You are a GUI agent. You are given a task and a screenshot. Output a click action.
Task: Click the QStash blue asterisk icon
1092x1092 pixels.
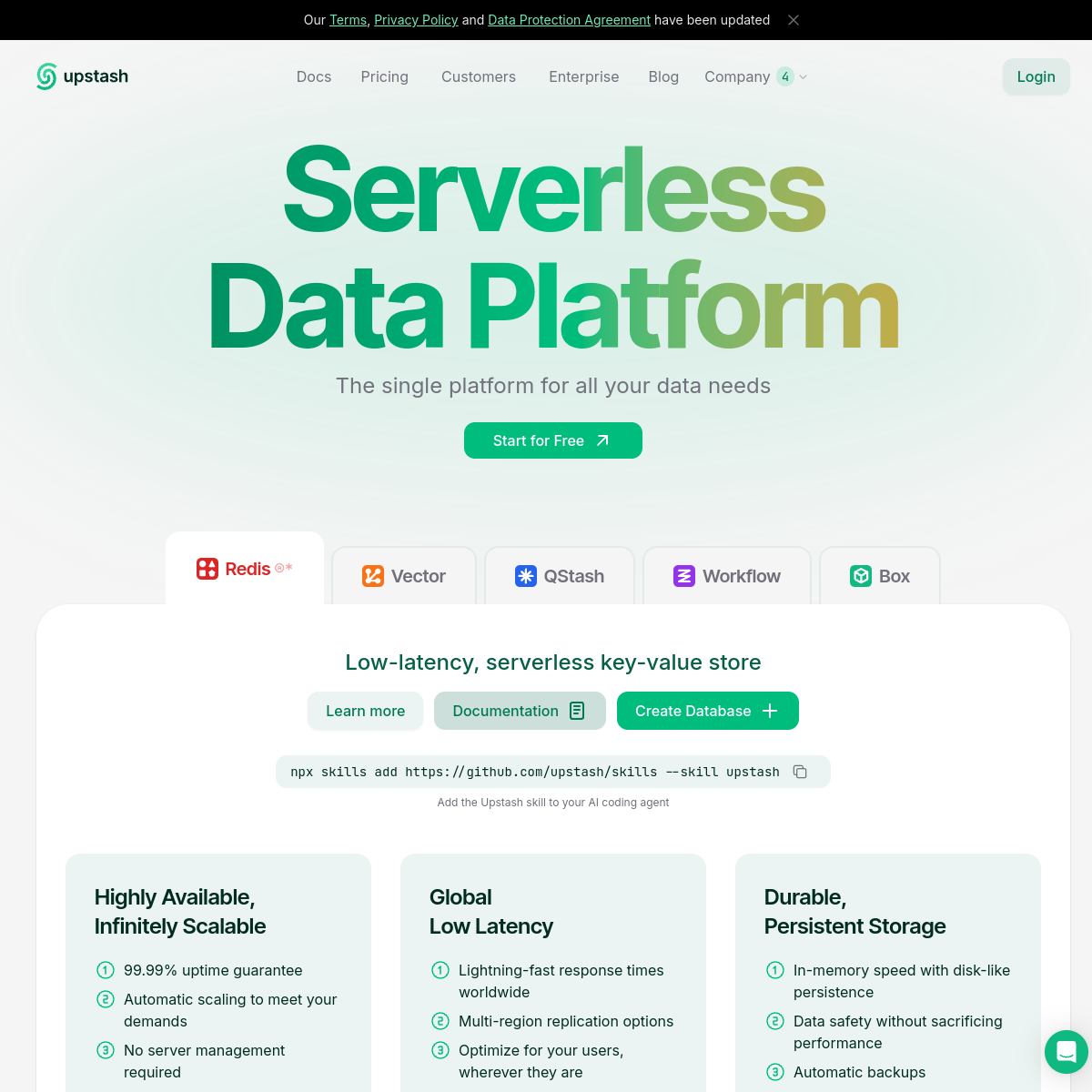point(526,576)
